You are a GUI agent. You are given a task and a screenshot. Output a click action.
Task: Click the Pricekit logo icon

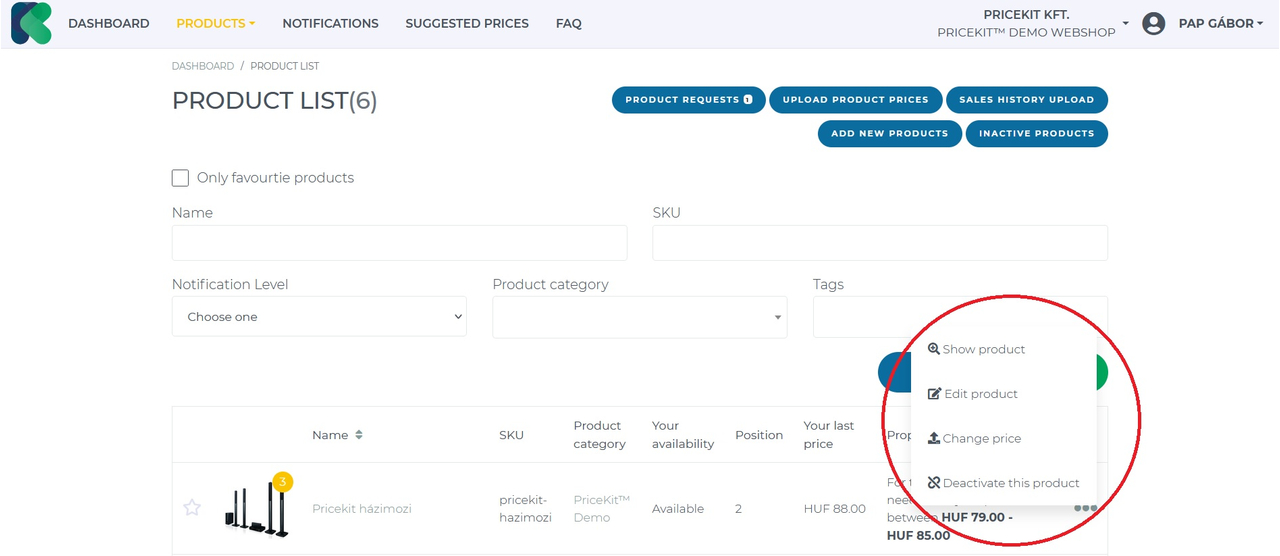tap(31, 23)
